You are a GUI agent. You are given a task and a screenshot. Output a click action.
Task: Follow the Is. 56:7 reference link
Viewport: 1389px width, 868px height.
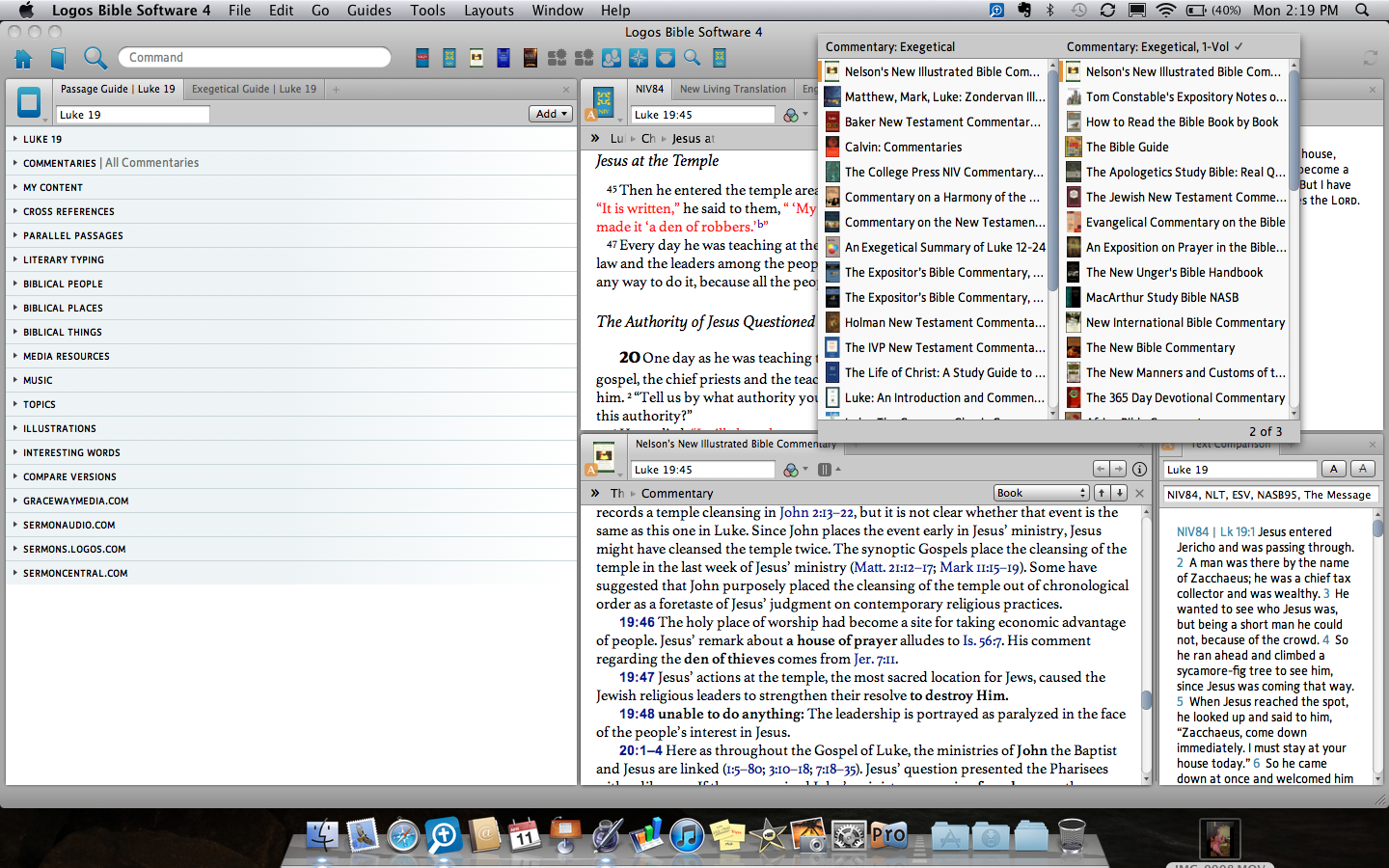pyautogui.click(x=982, y=640)
